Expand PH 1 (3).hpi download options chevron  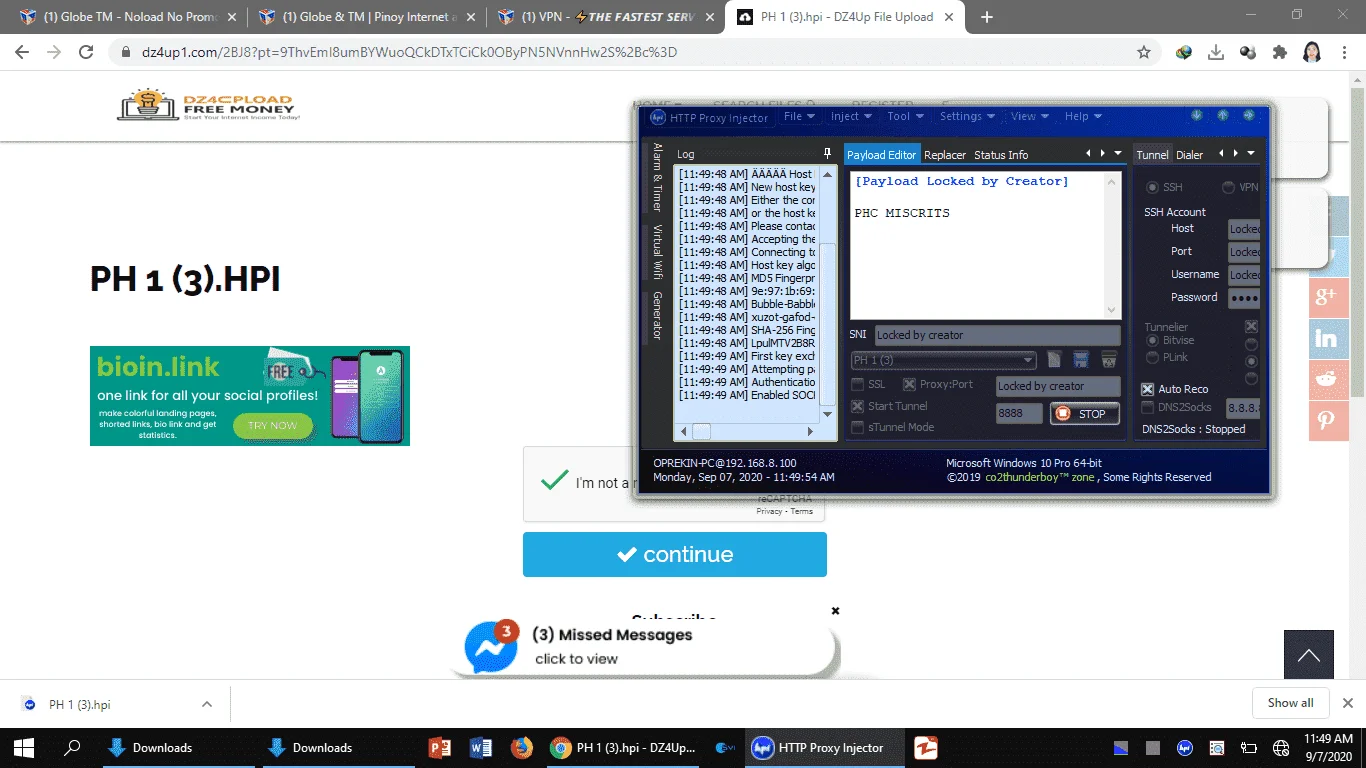click(207, 704)
